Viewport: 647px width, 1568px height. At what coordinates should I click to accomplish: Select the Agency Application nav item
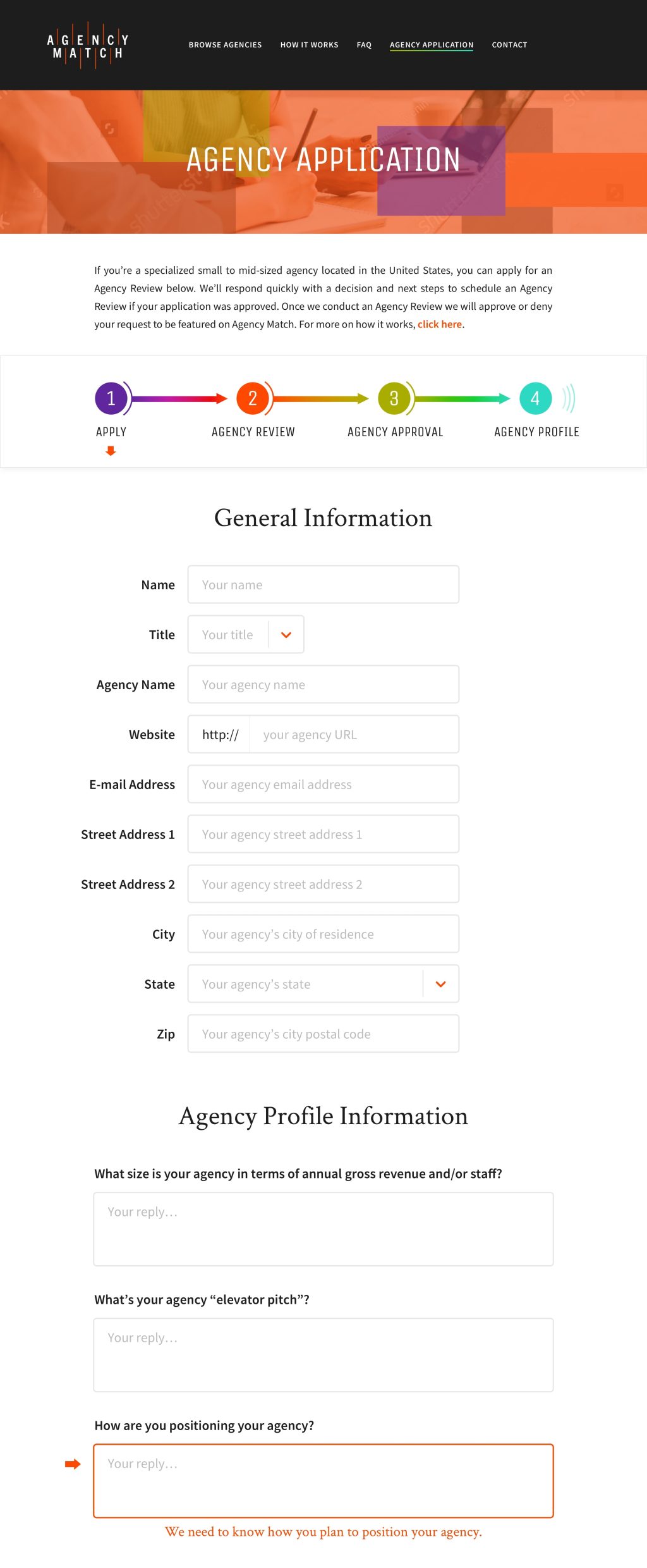click(x=432, y=45)
